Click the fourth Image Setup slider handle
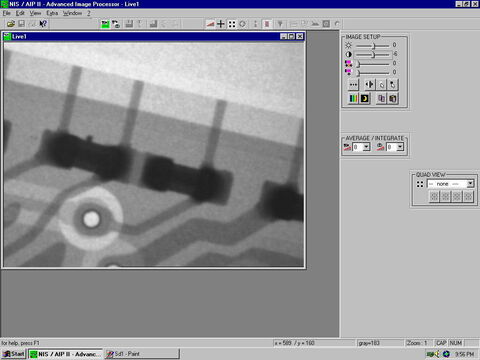 point(358,72)
